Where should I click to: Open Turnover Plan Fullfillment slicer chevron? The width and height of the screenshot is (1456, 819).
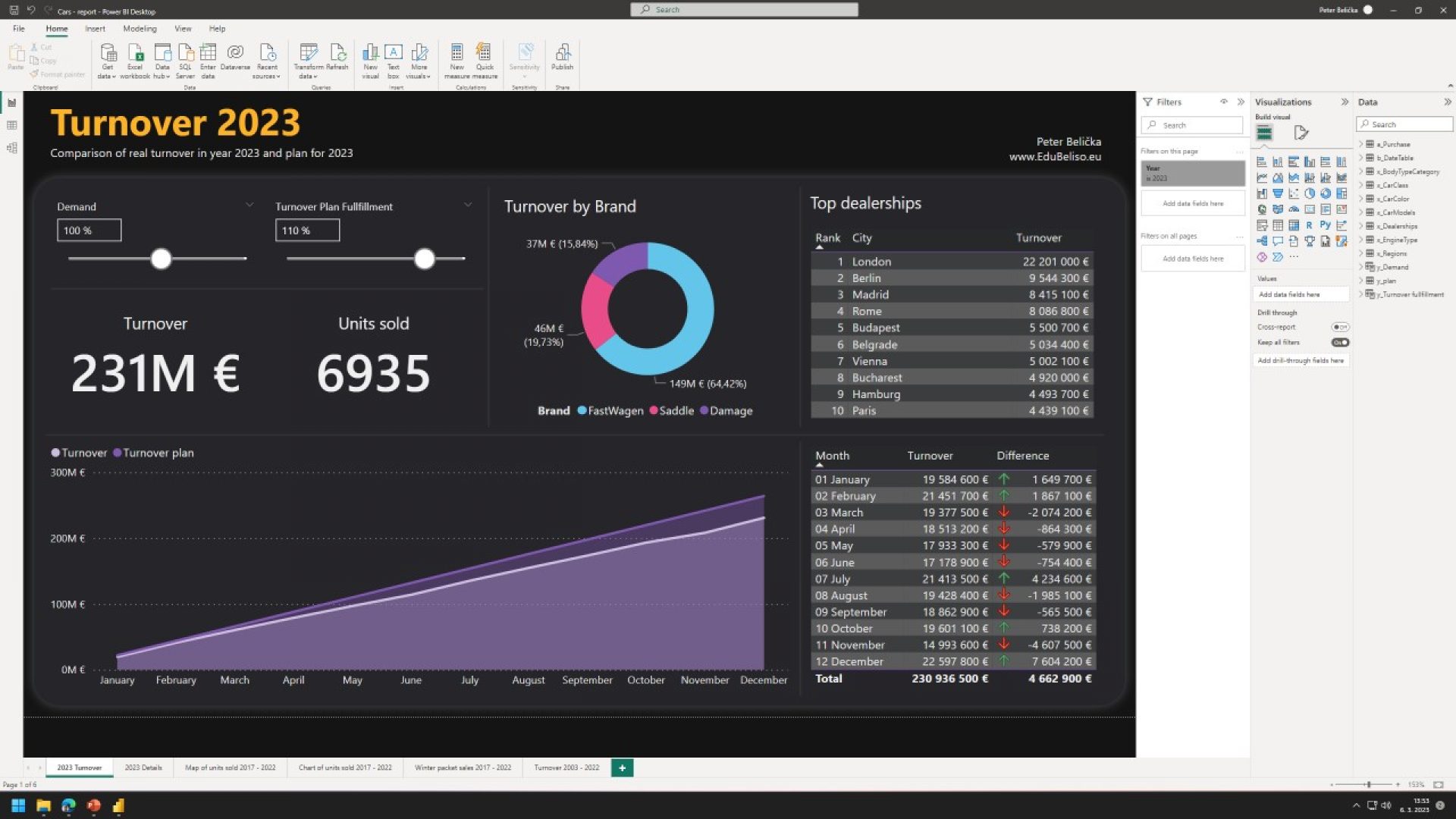[468, 205]
